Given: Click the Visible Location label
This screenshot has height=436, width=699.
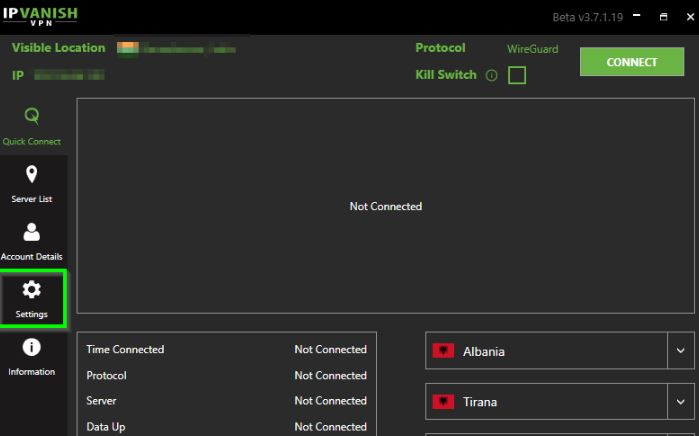Looking at the screenshot, I should pyautogui.click(x=58, y=48).
